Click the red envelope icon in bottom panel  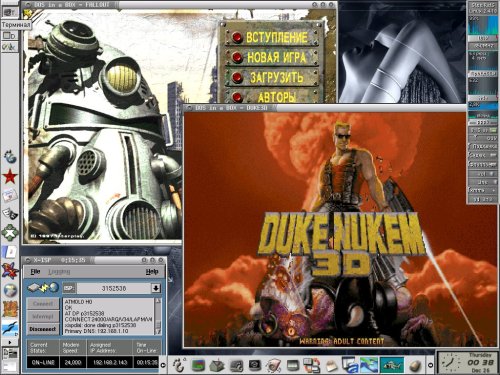tap(274, 366)
